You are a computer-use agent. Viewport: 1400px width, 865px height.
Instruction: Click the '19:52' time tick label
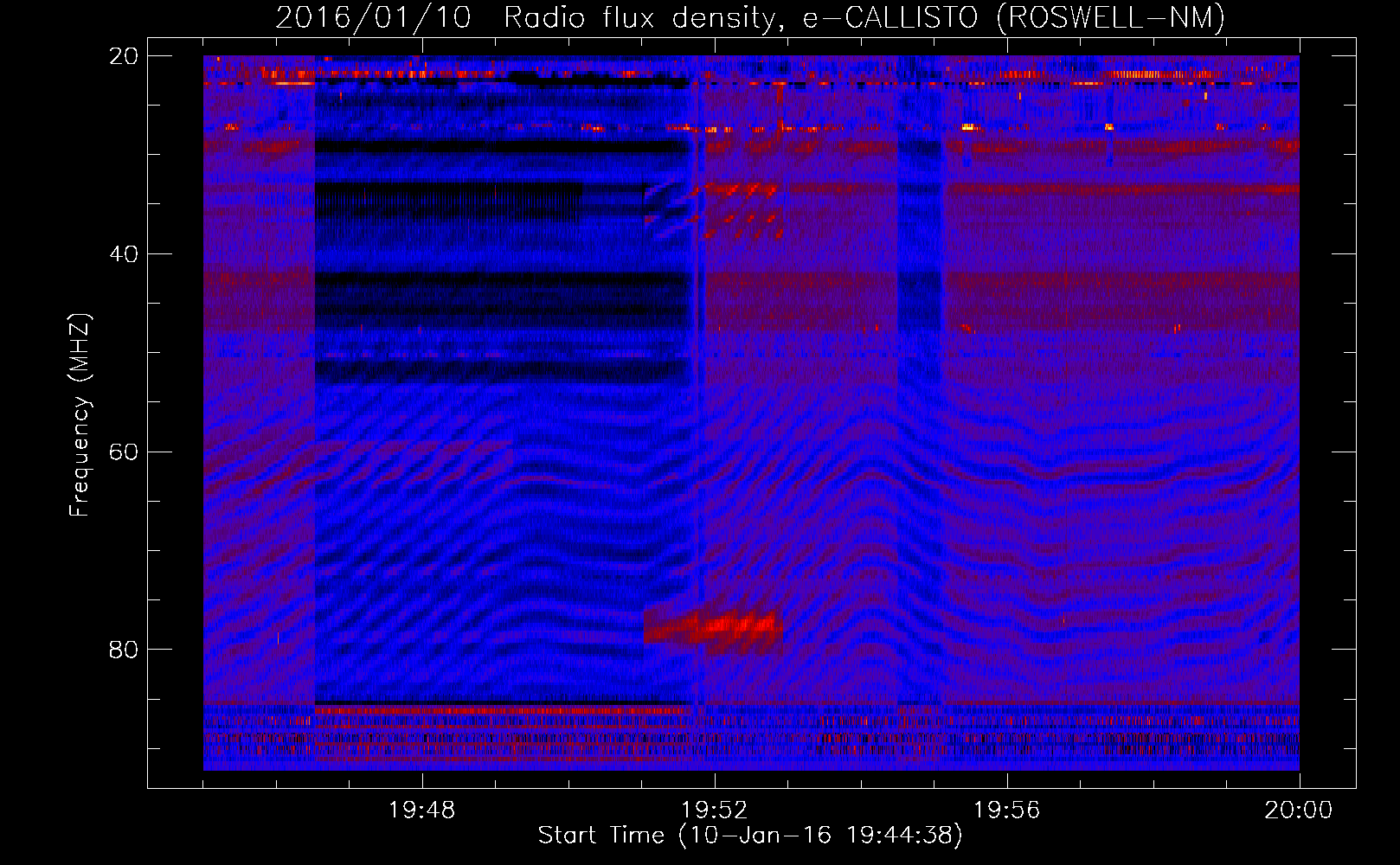click(x=714, y=811)
